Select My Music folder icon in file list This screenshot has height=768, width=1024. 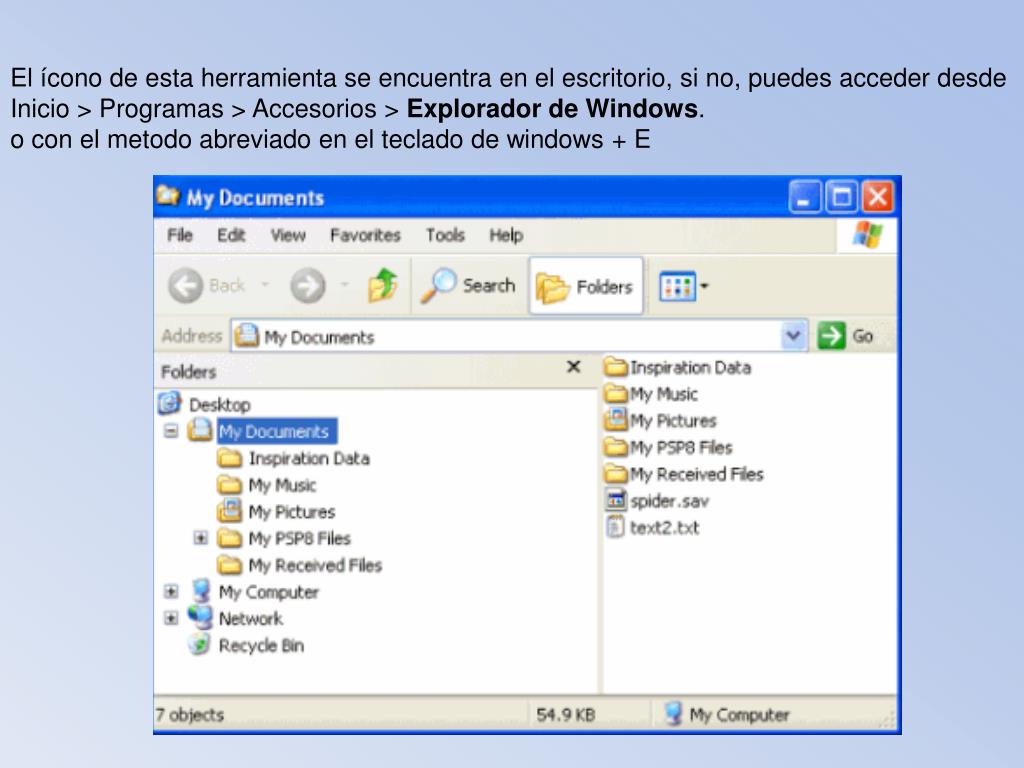[615, 393]
